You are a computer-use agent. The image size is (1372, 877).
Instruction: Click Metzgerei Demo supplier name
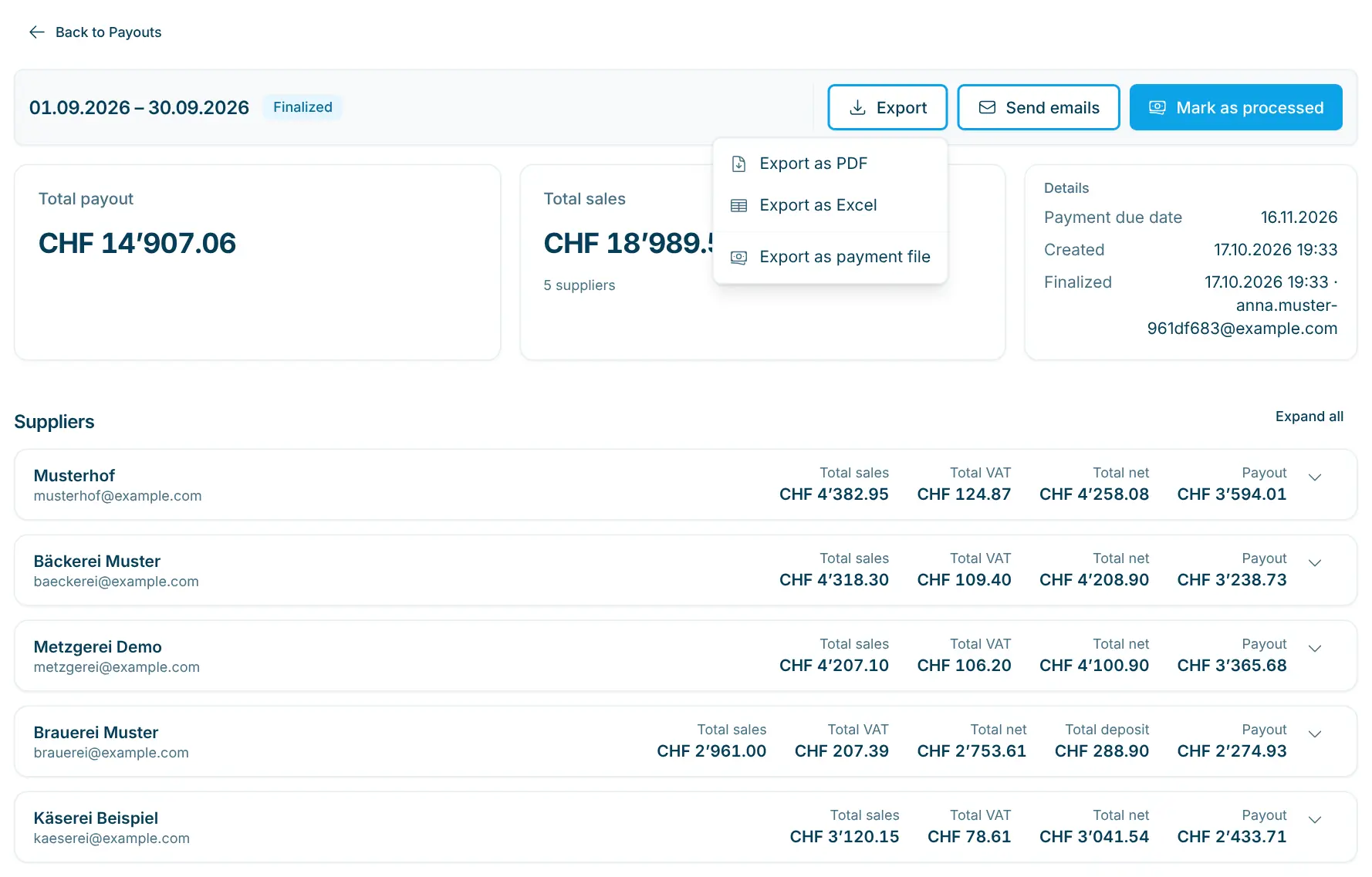pos(97,647)
